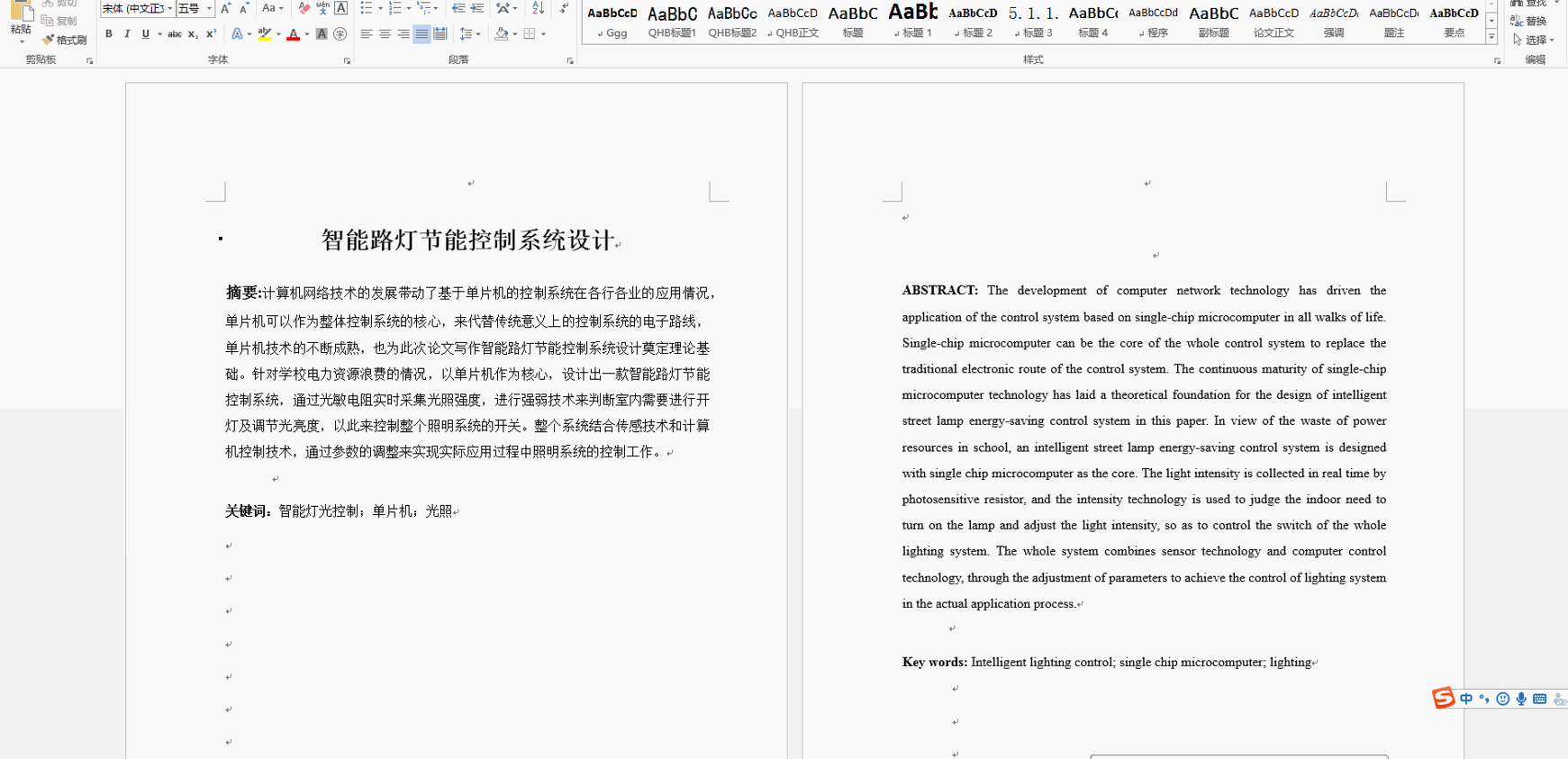Viewport: 1568px width, 759px height.
Task: Toggle show paragraph marks button
Action: pyautogui.click(x=564, y=8)
